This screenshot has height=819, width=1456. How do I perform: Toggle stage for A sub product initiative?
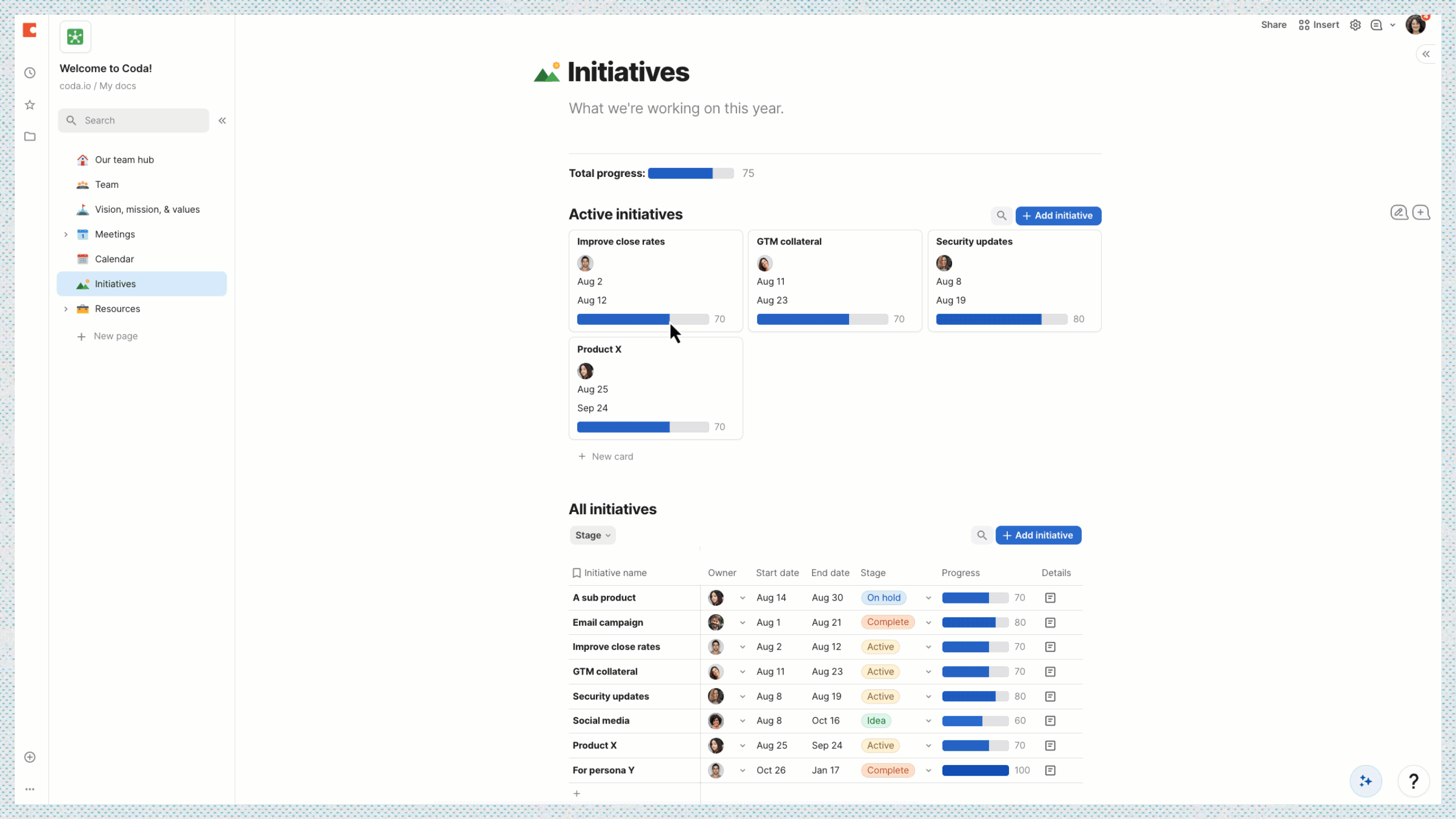point(927,597)
